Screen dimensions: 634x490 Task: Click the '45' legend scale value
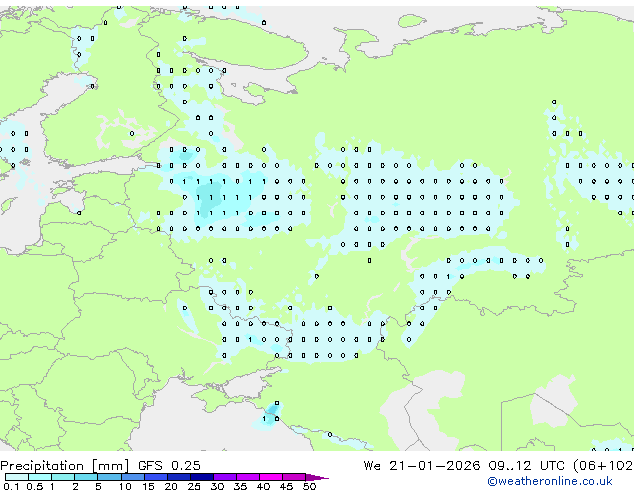[x=286, y=486]
